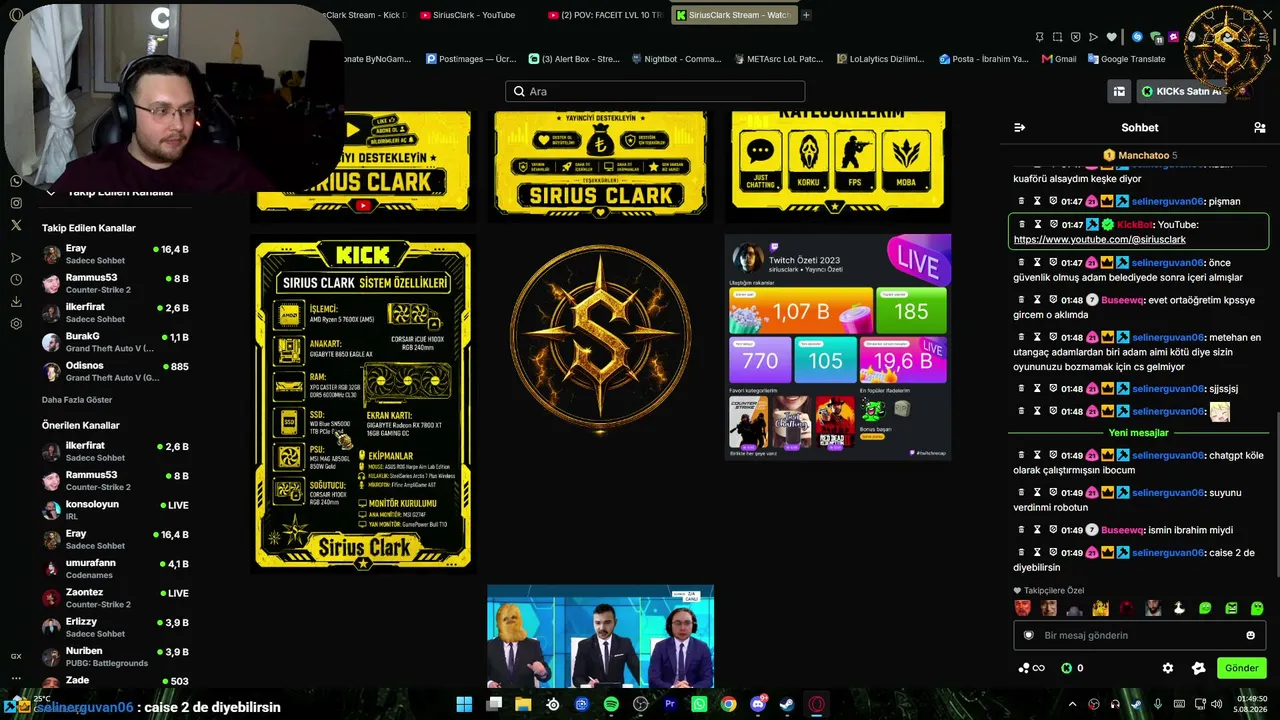The image size is (1280, 720).
Task: Open the Twitch Özeti 2023 panel image
Action: (x=838, y=347)
